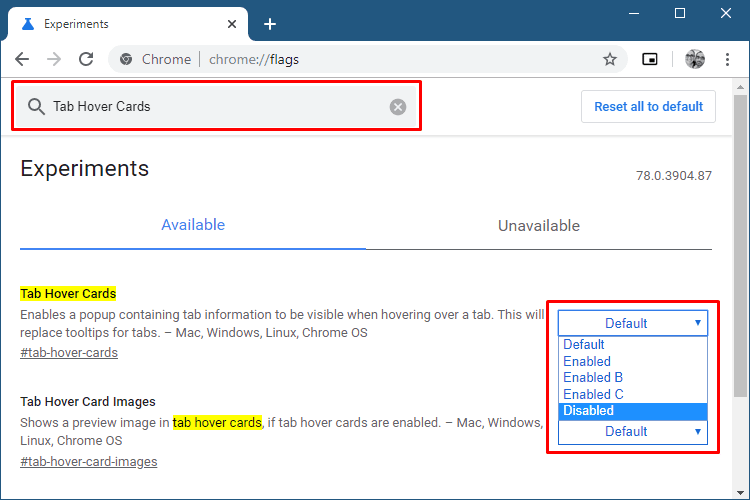Screen dimensions: 750x500
Task: Go back to the previous page
Action: 22,59
